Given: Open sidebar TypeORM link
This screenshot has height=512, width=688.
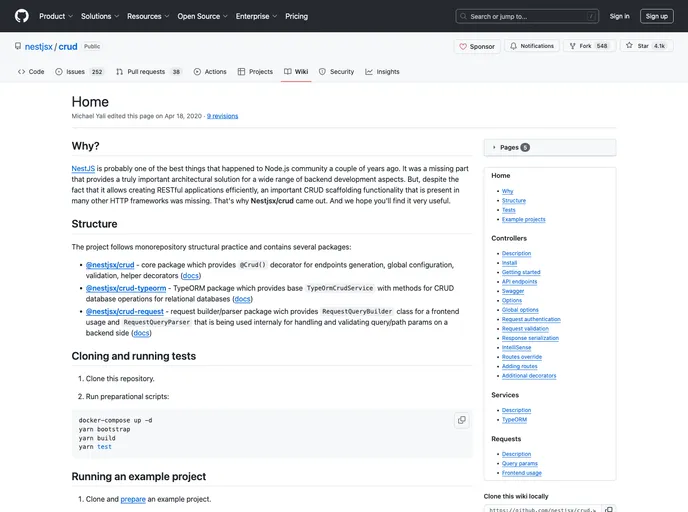Looking at the screenshot, I should pos(515,419).
